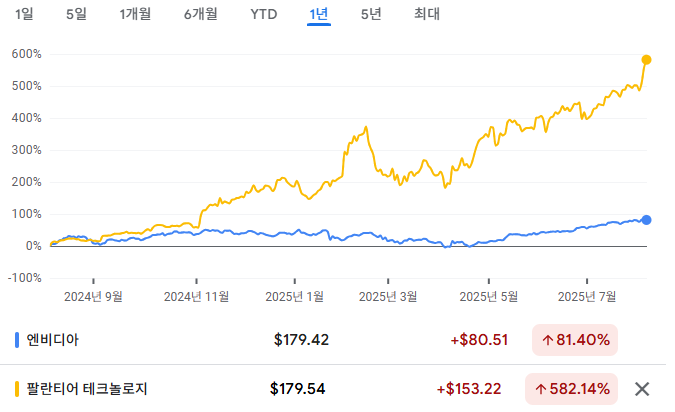
Task: Click the +$80.51 change amount
Action: coord(479,340)
